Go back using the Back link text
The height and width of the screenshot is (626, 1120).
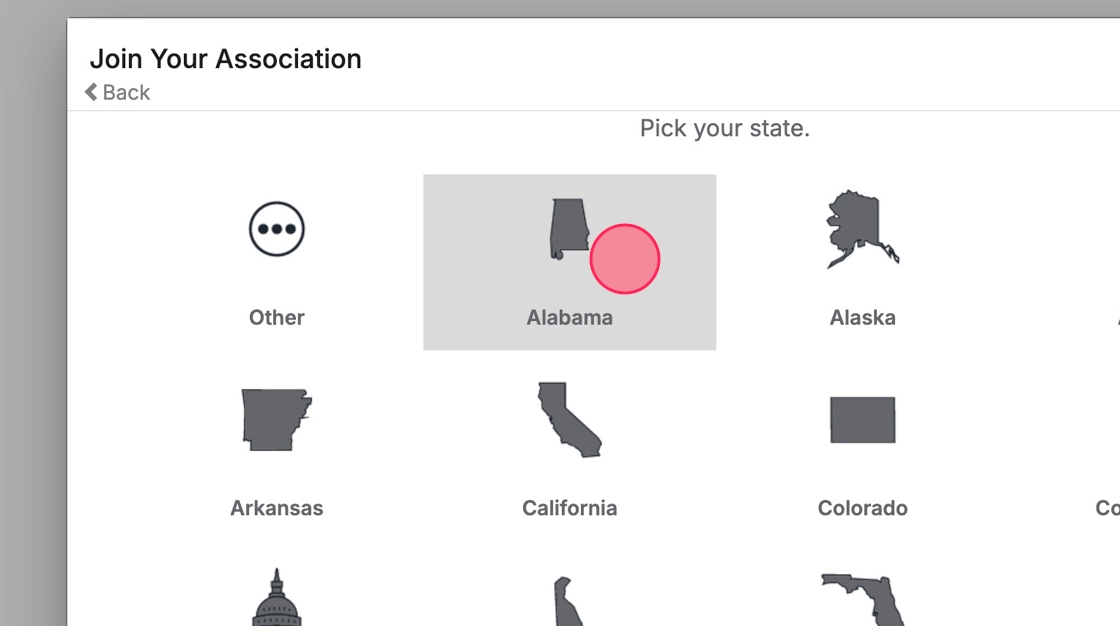pyautogui.click(x=126, y=92)
